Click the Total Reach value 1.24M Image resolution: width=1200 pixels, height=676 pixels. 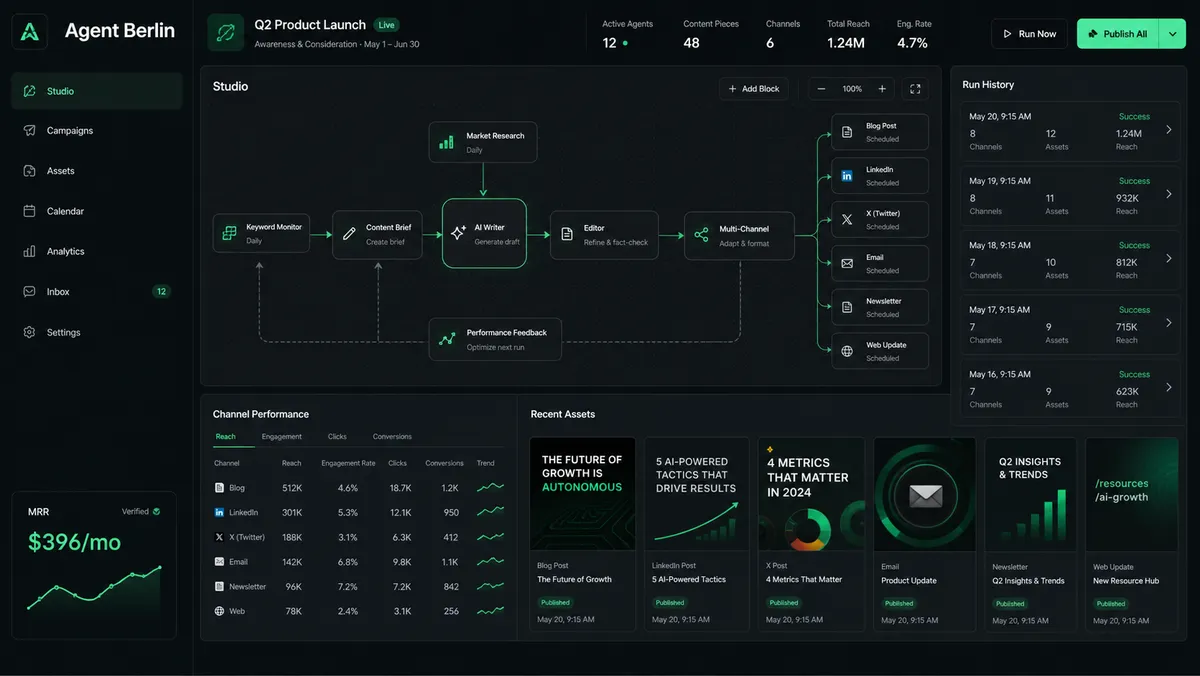coord(846,43)
